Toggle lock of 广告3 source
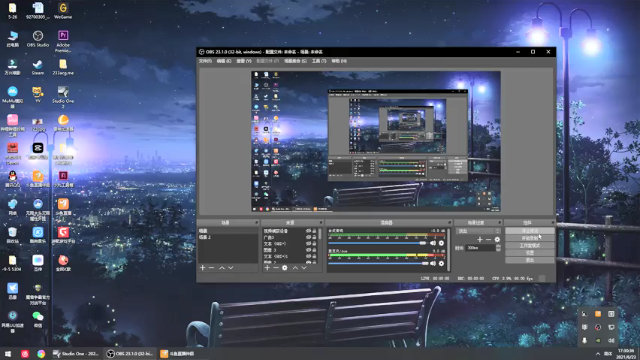Screen dimensions: 640x360 click(314, 237)
